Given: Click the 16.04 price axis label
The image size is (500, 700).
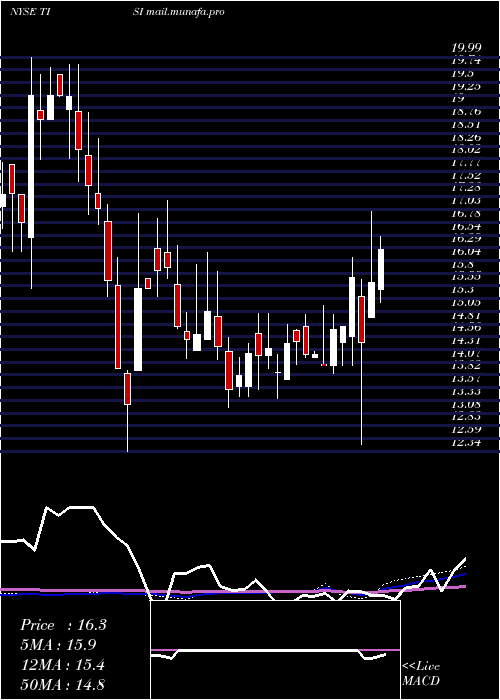Looking at the screenshot, I should click(466, 251).
